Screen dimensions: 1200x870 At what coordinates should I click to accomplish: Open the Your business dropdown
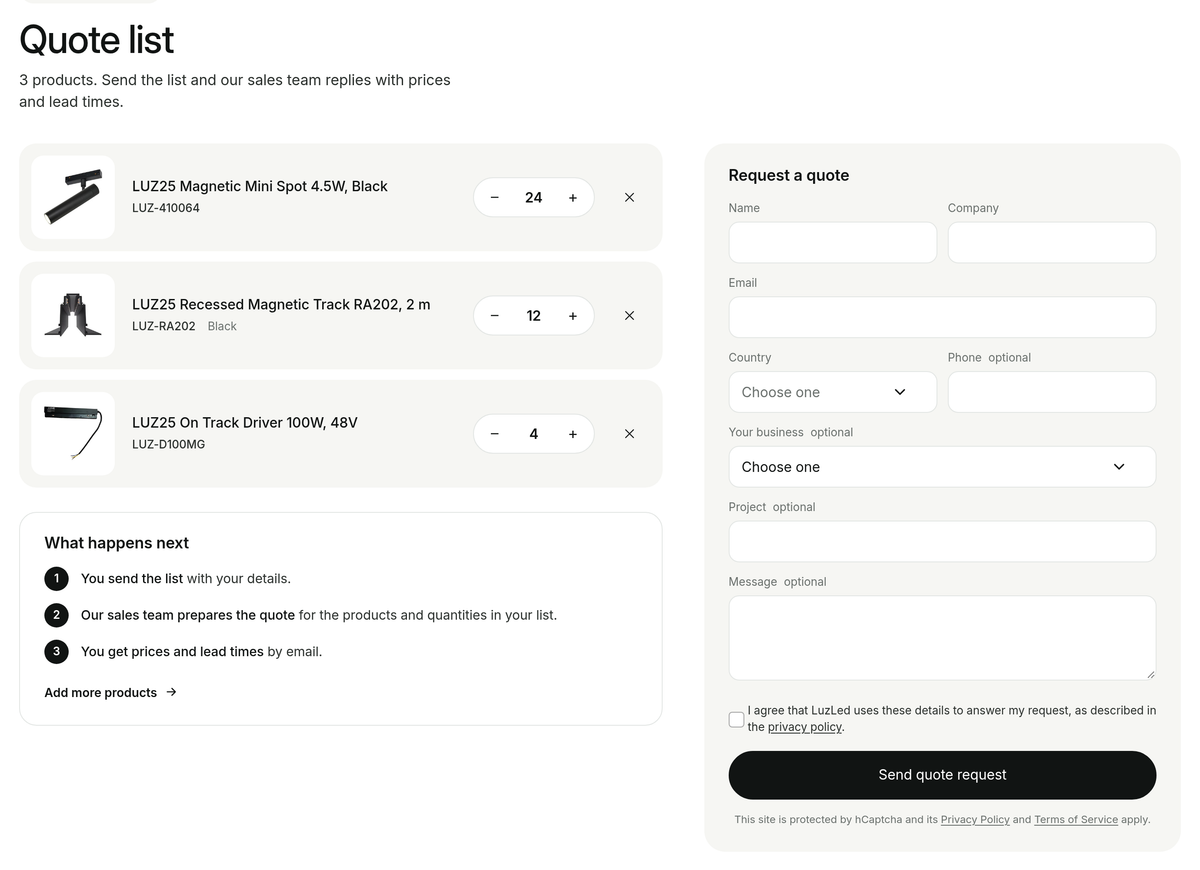(942, 467)
